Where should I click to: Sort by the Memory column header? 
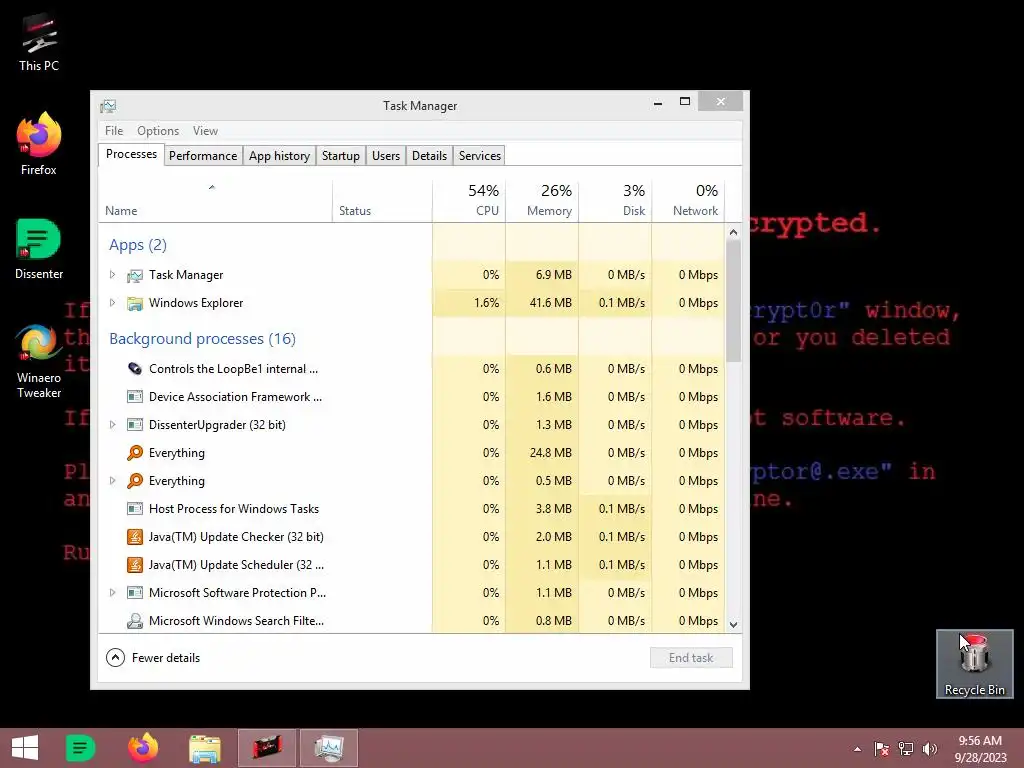(x=542, y=201)
